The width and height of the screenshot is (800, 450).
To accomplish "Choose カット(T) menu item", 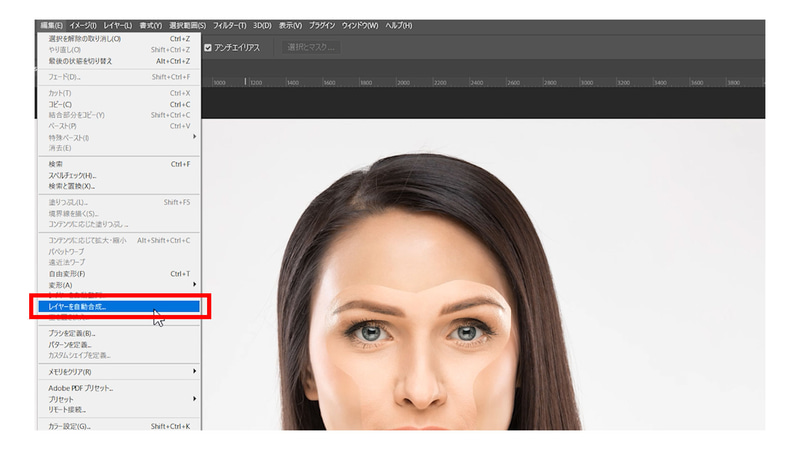I will tap(119, 93).
